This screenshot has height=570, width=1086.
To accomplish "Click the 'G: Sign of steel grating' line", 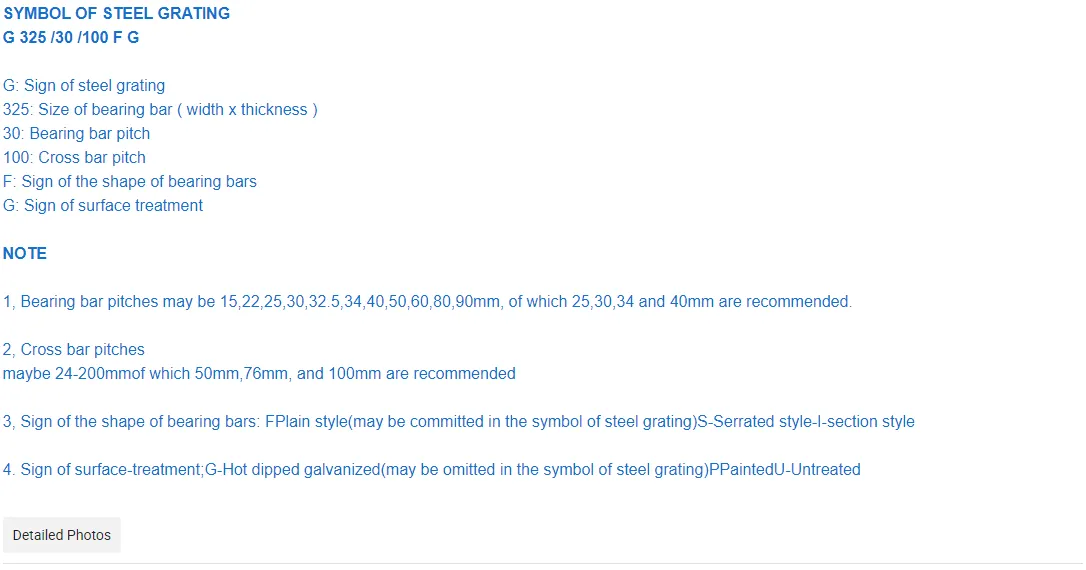I will click(x=84, y=86).
